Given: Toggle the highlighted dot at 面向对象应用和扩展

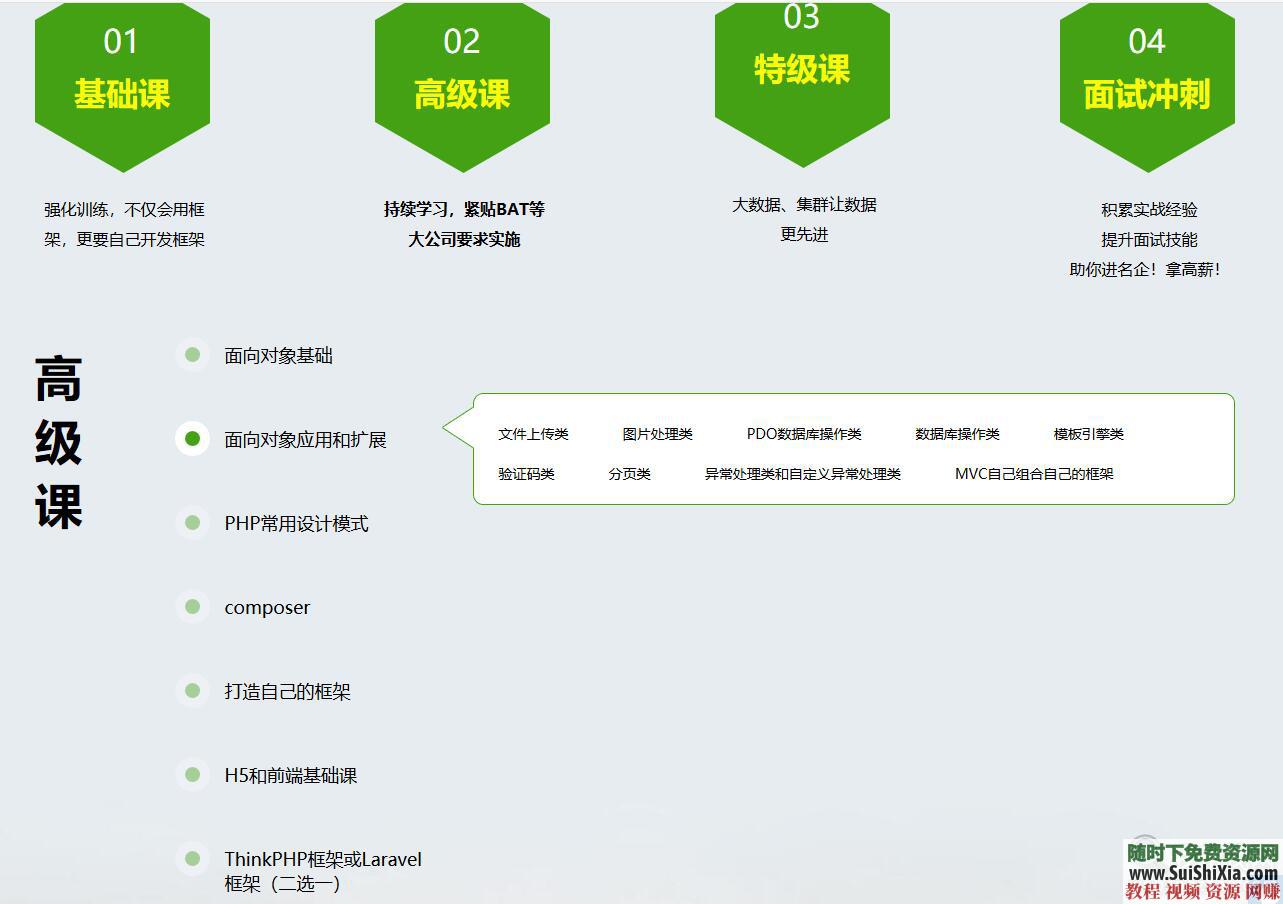Looking at the screenshot, I should (192, 439).
